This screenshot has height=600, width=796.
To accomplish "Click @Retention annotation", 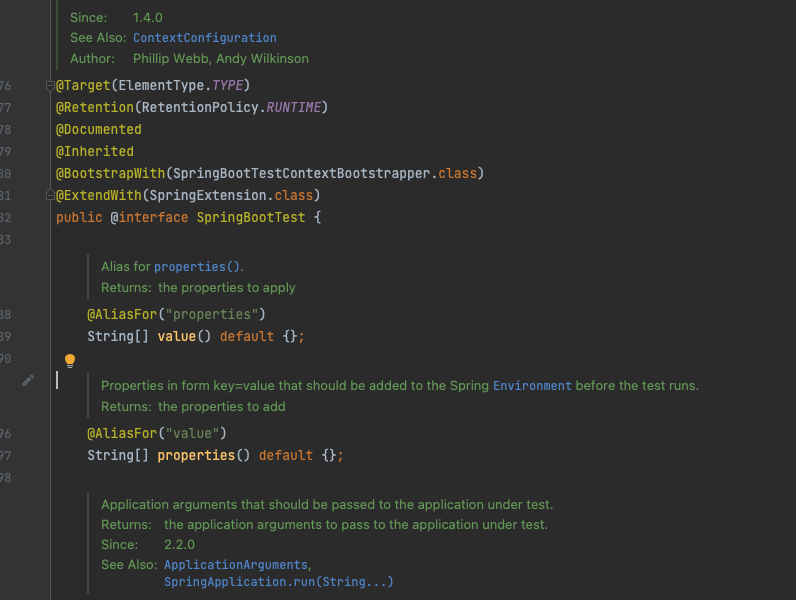I will coord(95,108).
